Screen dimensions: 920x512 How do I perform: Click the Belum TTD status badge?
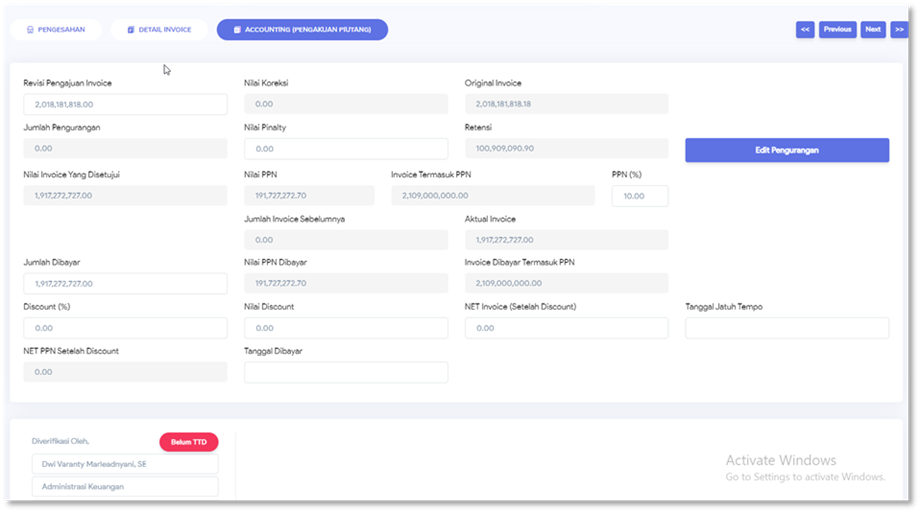[188, 442]
